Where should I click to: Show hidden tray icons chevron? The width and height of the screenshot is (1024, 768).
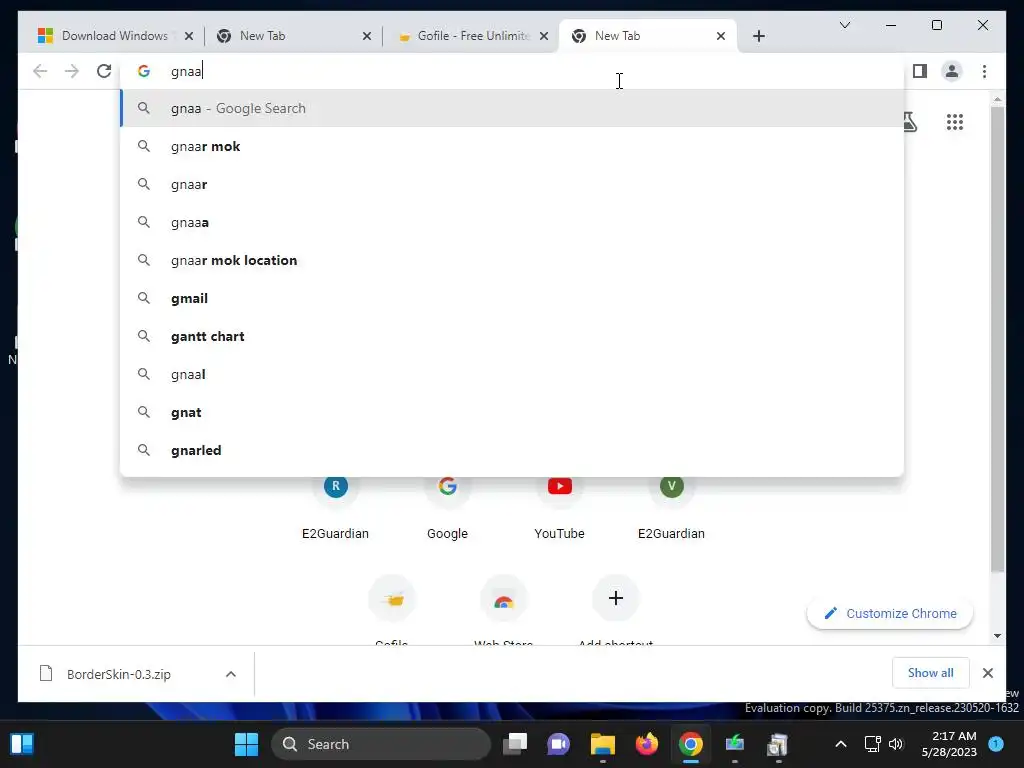coord(840,744)
